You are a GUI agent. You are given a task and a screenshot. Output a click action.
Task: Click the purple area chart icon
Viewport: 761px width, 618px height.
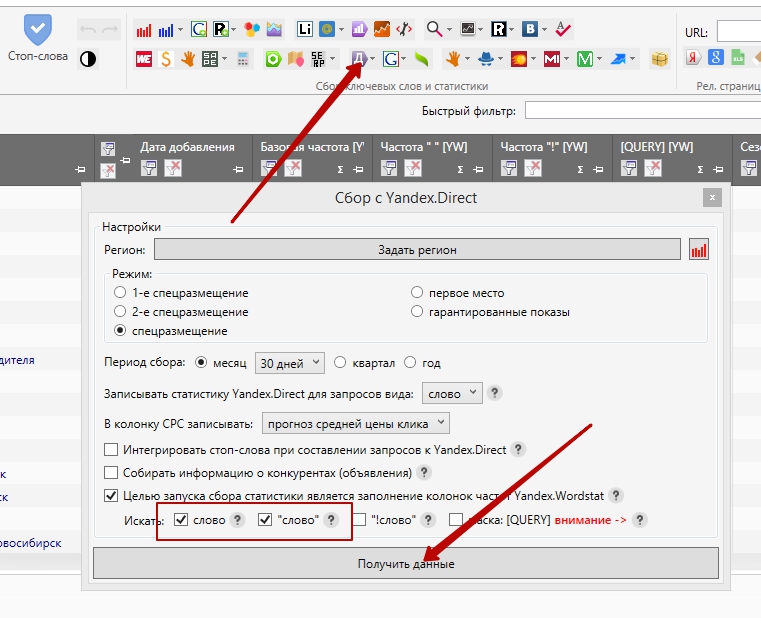pyautogui.click(x=274, y=30)
